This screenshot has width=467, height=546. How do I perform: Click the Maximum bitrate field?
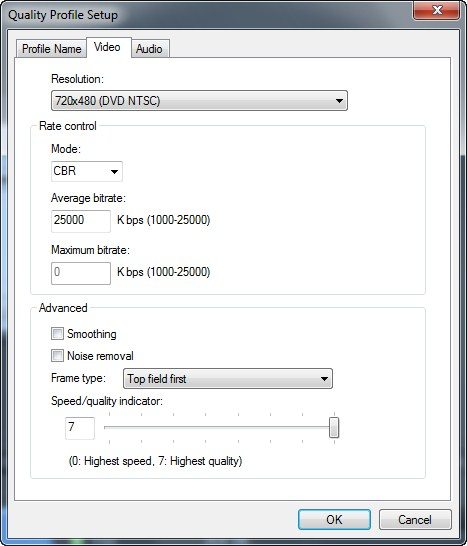[81, 273]
